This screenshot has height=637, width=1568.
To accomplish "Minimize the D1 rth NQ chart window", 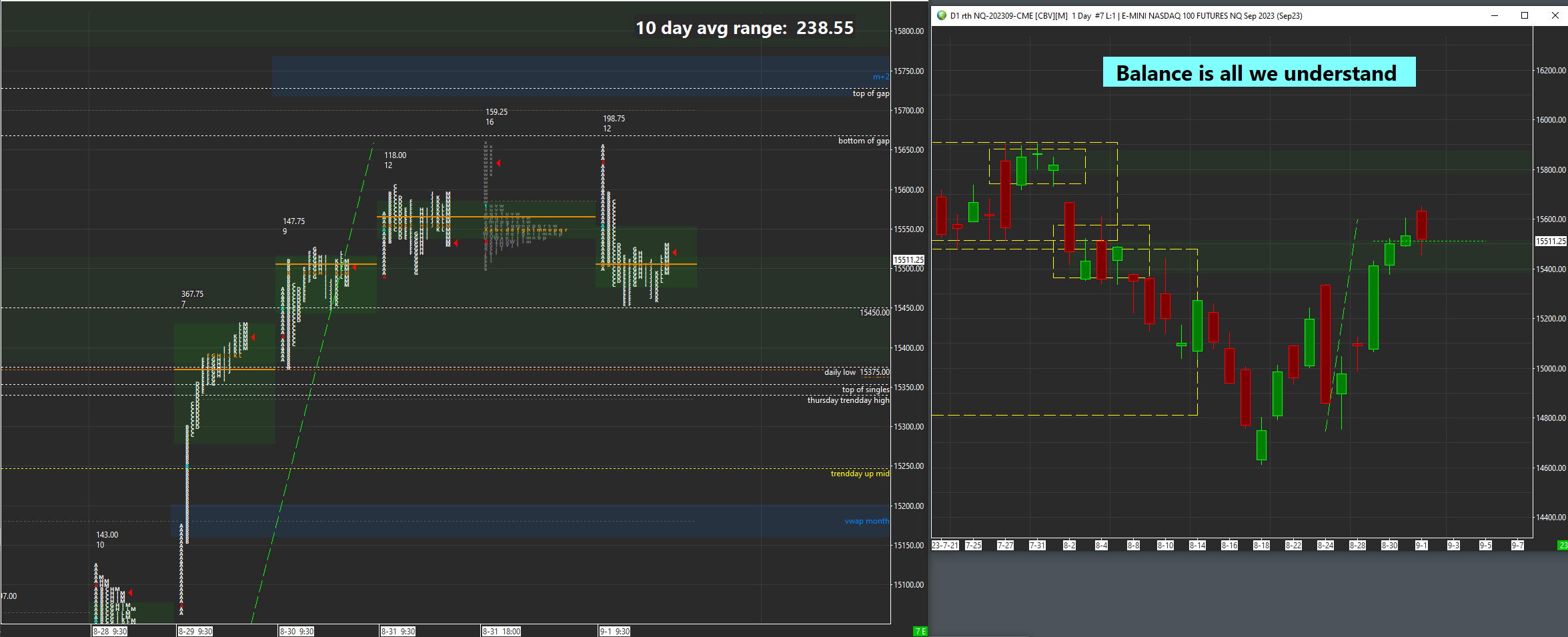I will coord(1495,15).
